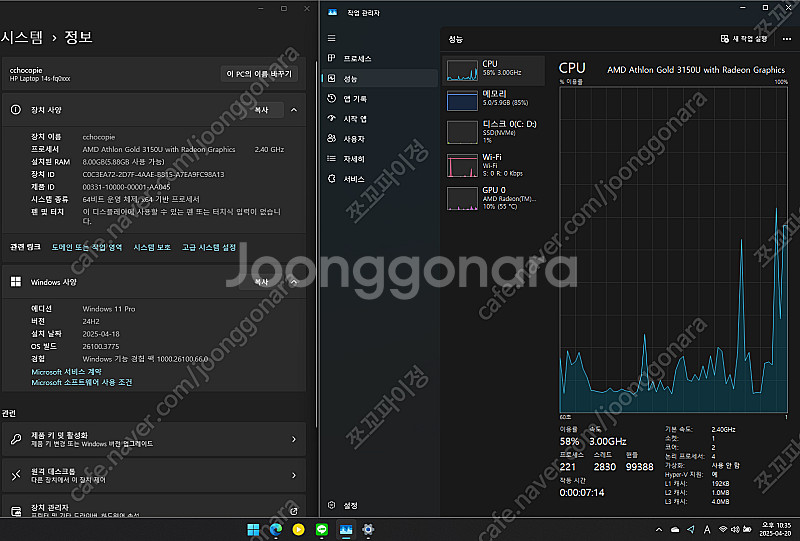Click the 새 작업 실행 (Run new task) button
The width and height of the screenshot is (800, 541).
744,39
